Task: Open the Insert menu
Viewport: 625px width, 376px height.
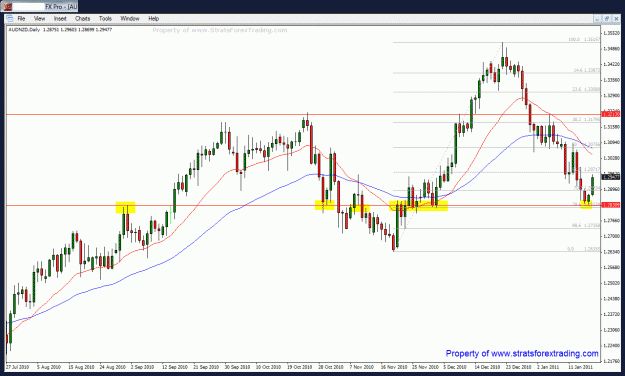Action: click(x=60, y=19)
